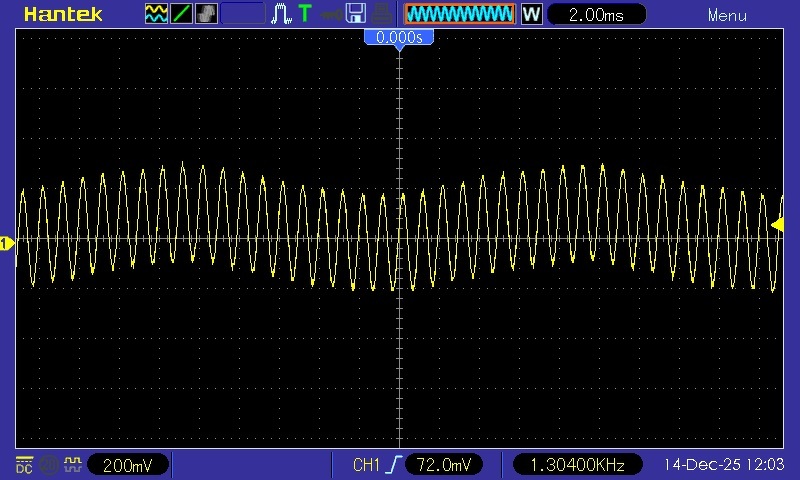
Task: Click the pulse waveform acquisition icon
Action: 281,14
